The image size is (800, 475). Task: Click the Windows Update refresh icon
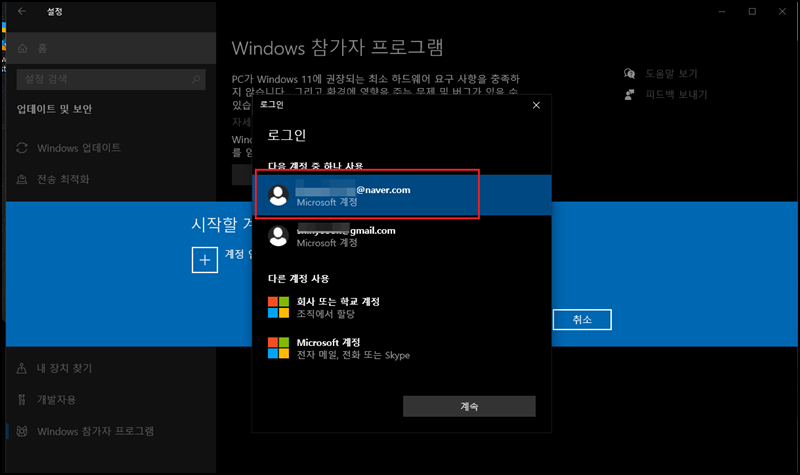pos(22,148)
